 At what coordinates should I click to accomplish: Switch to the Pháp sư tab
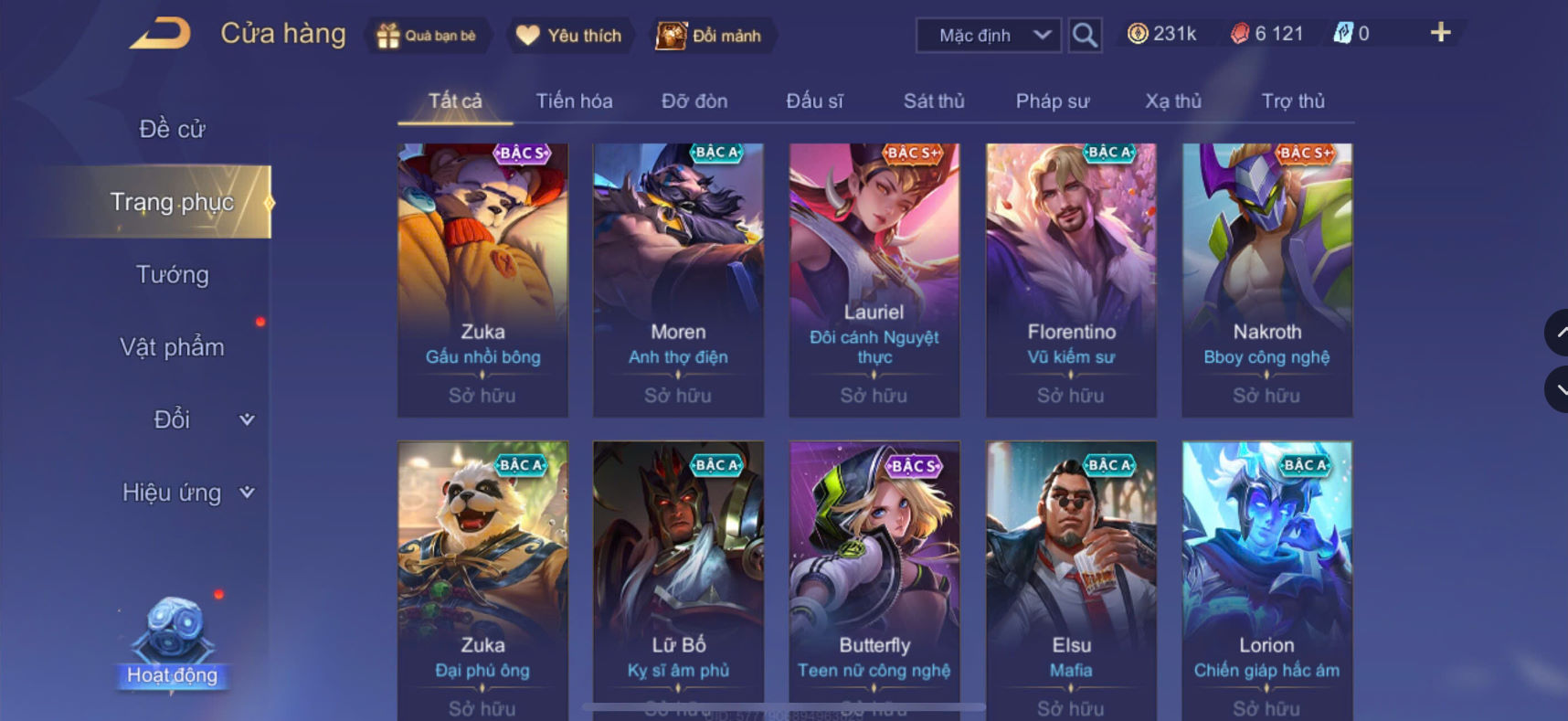[x=1052, y=101]
